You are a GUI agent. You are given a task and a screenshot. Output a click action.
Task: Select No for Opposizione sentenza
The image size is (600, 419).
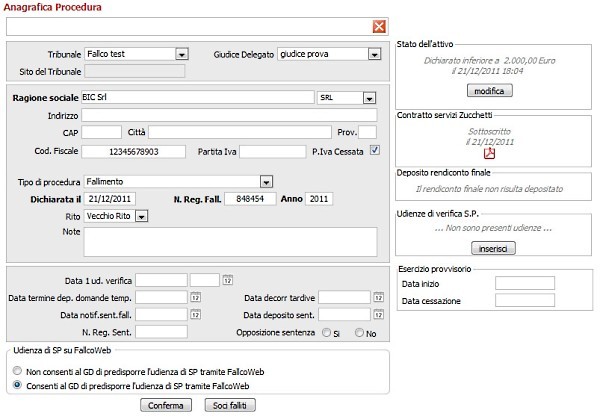click(358, 332)
